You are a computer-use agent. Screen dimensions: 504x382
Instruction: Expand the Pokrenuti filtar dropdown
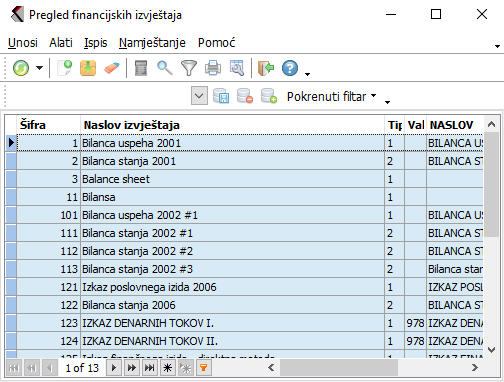374,96
